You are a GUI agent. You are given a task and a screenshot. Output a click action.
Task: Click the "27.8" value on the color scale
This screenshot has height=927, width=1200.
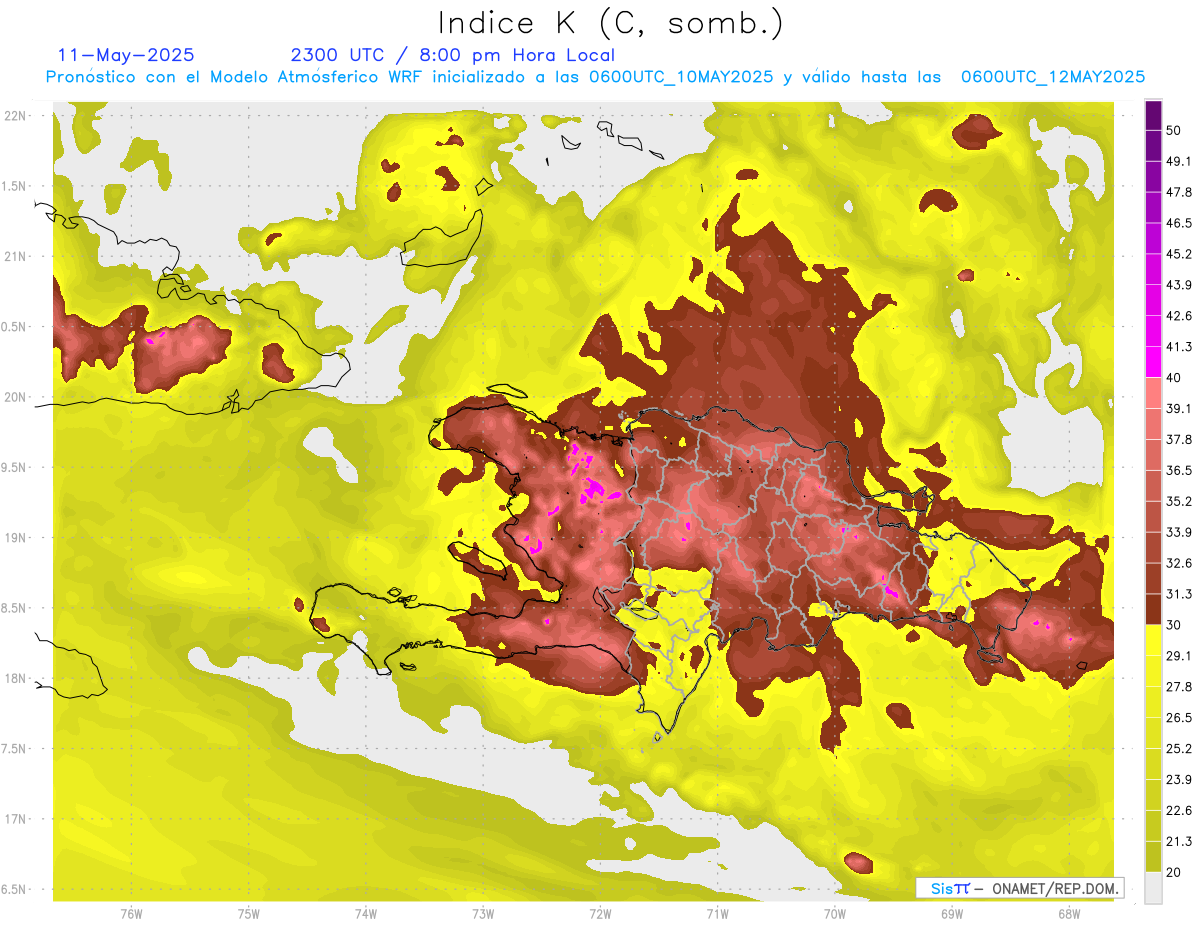tap(1179, 687)
